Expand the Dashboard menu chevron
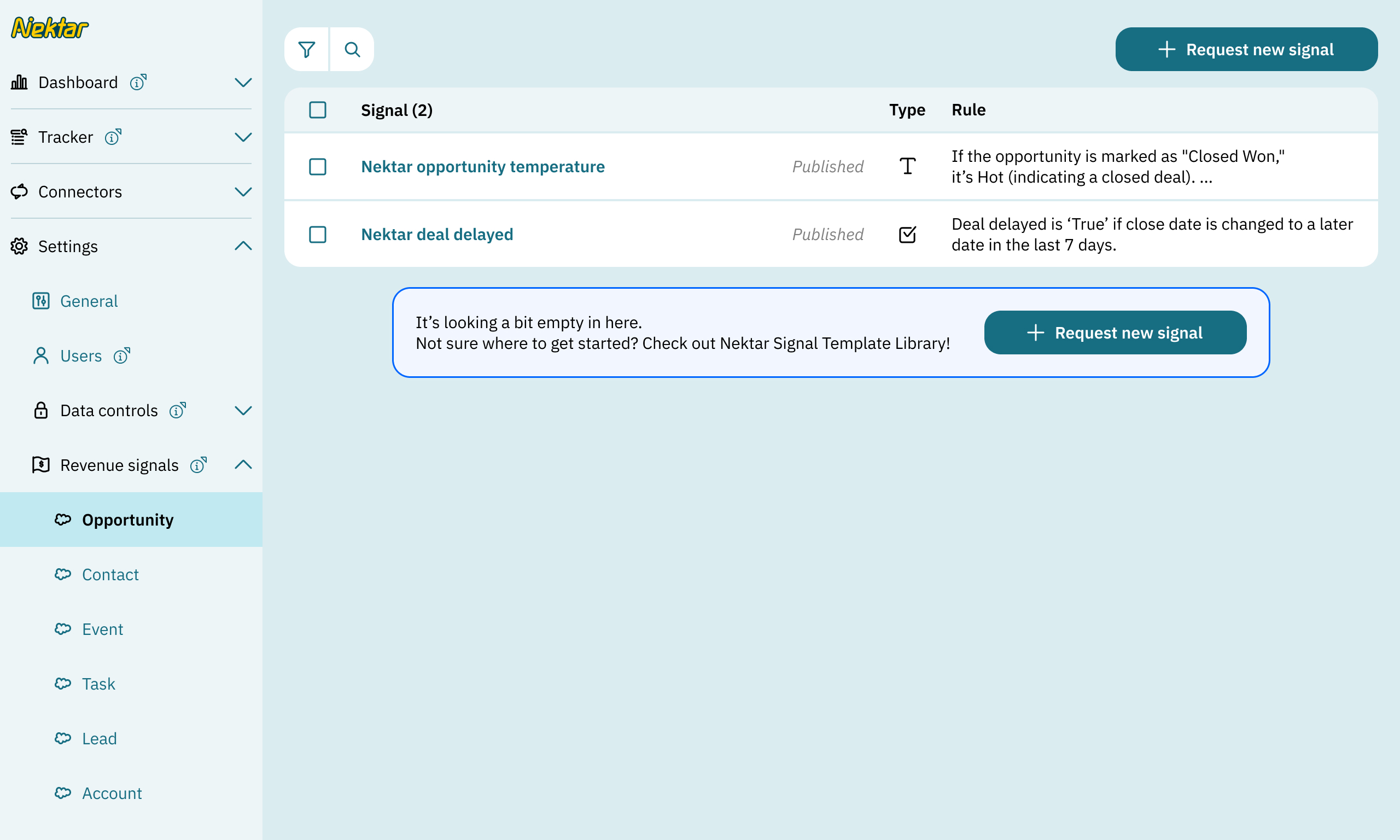1400x840 pixels. [x=243, y=82]
